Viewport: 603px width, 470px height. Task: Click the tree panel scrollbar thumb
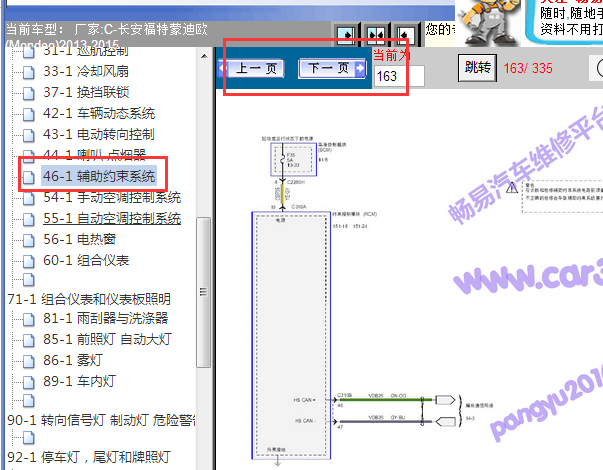203,293
